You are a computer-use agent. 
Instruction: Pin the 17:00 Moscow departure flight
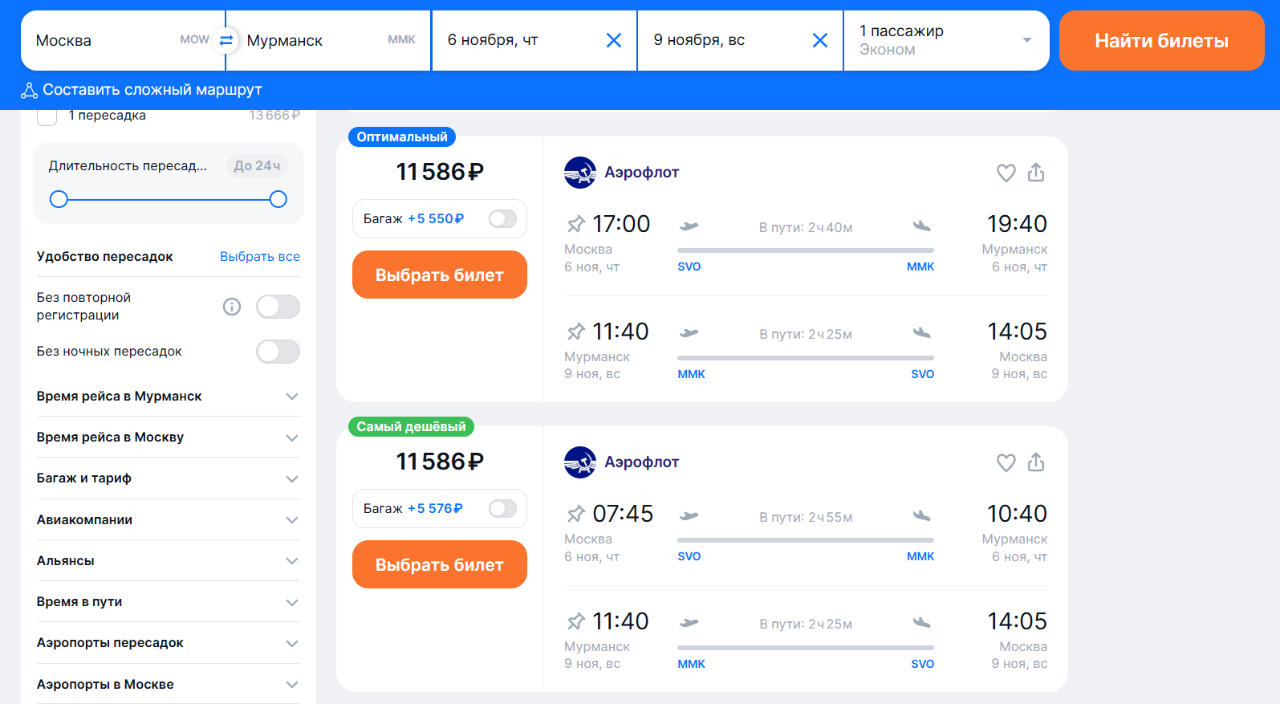(576, 224)
